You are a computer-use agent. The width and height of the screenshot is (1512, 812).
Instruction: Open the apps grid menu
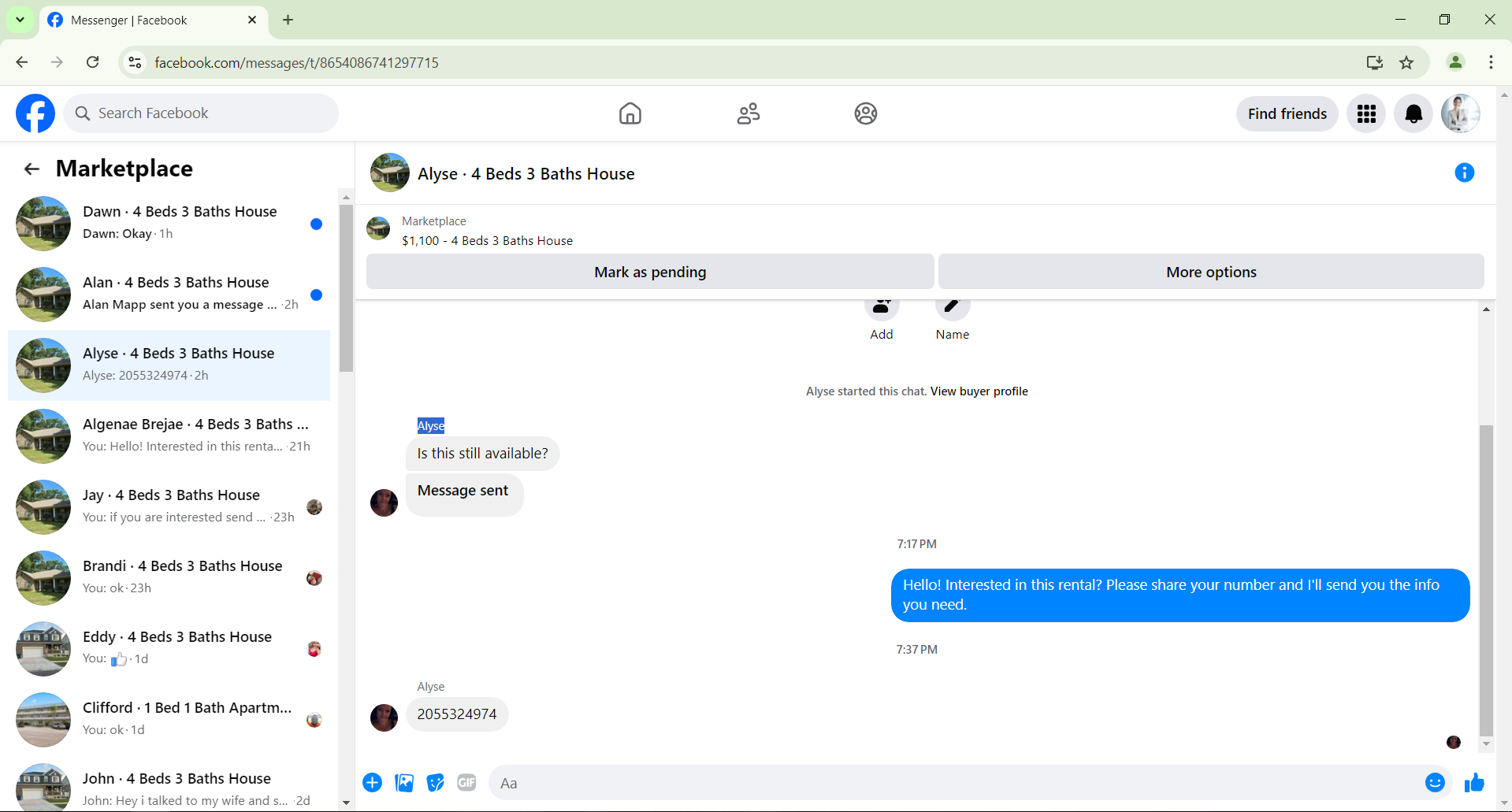coord(1366,113)
